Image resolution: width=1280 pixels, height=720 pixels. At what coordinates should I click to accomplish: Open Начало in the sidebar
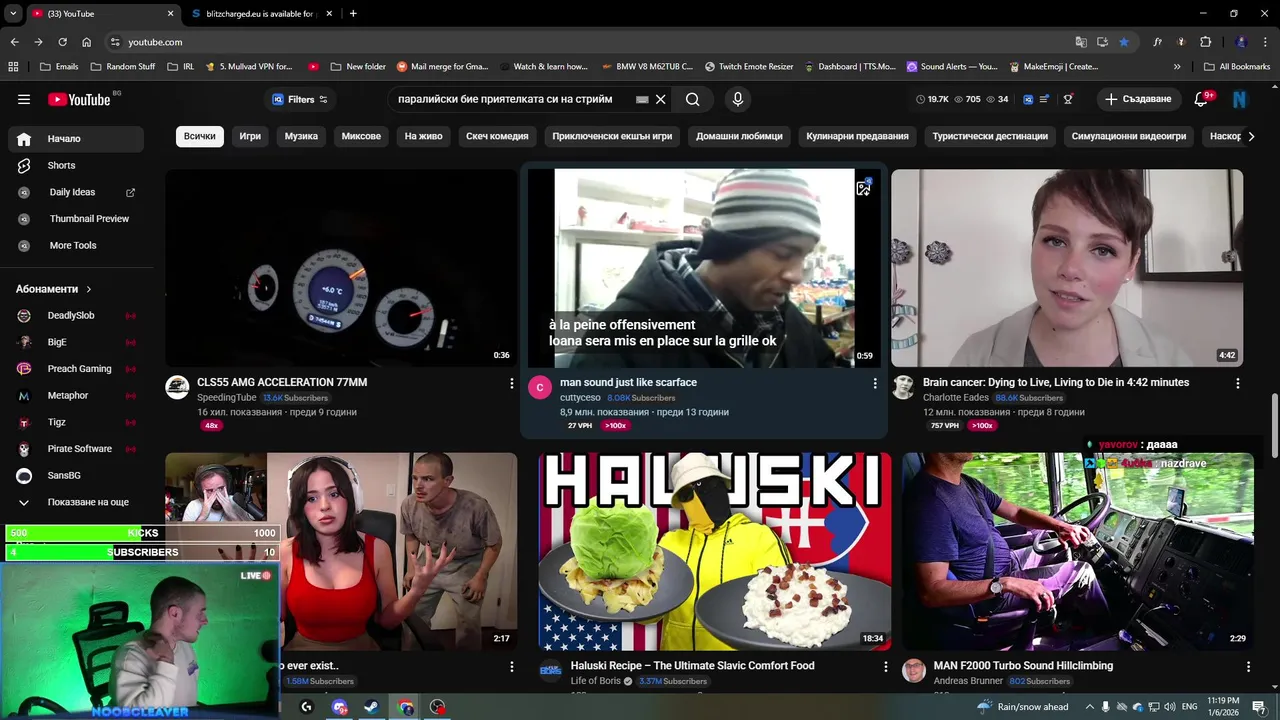coord(75,139)
